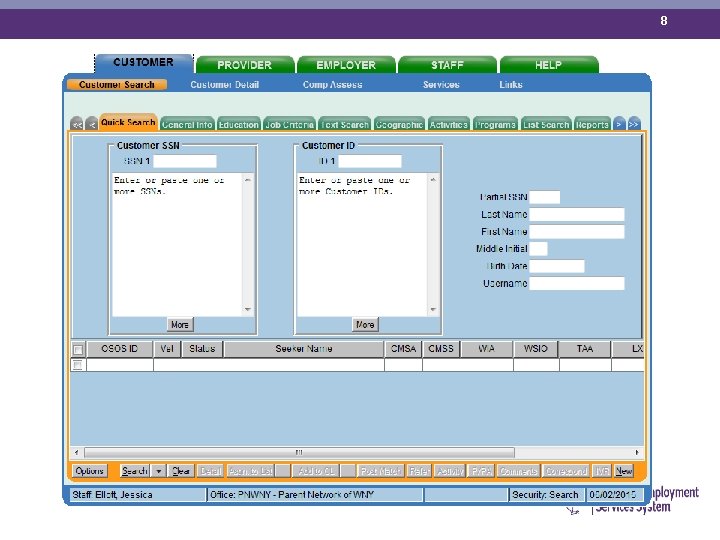Image resolution: width=720 pixels, height=540 pixels.
Task: Click the Clear button
Action: 181,471
